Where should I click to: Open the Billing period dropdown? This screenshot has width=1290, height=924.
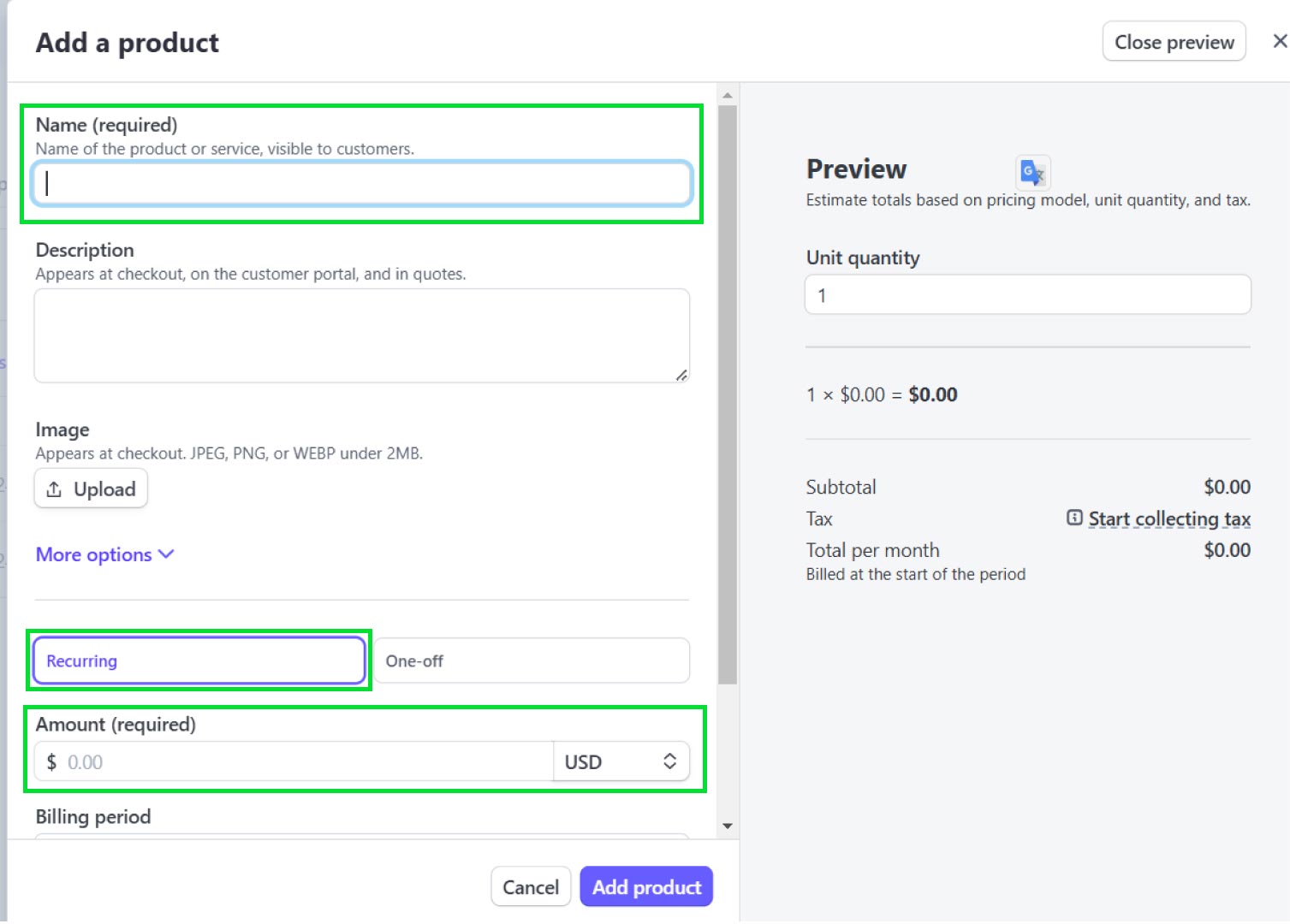click(360, 841)
